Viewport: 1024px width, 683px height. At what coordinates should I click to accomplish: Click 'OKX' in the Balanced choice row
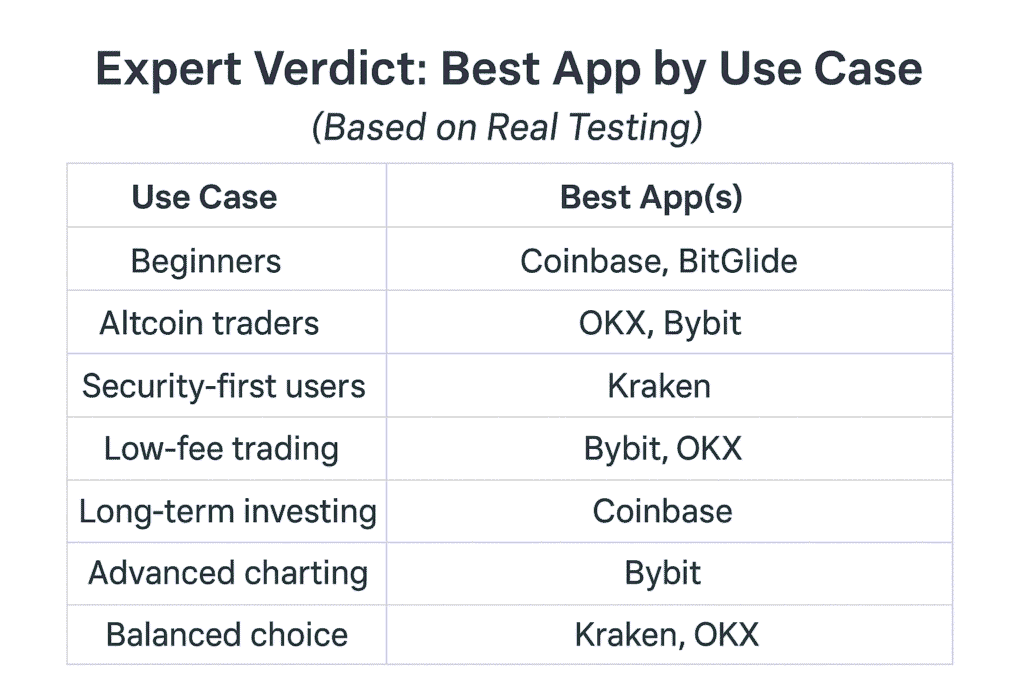721,635
